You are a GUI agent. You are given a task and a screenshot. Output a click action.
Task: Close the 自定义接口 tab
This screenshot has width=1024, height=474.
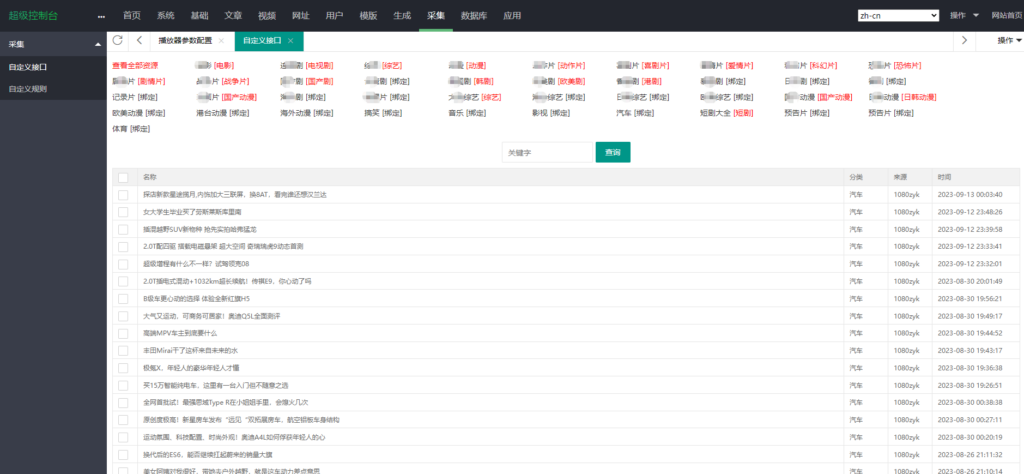click(291, 40)
